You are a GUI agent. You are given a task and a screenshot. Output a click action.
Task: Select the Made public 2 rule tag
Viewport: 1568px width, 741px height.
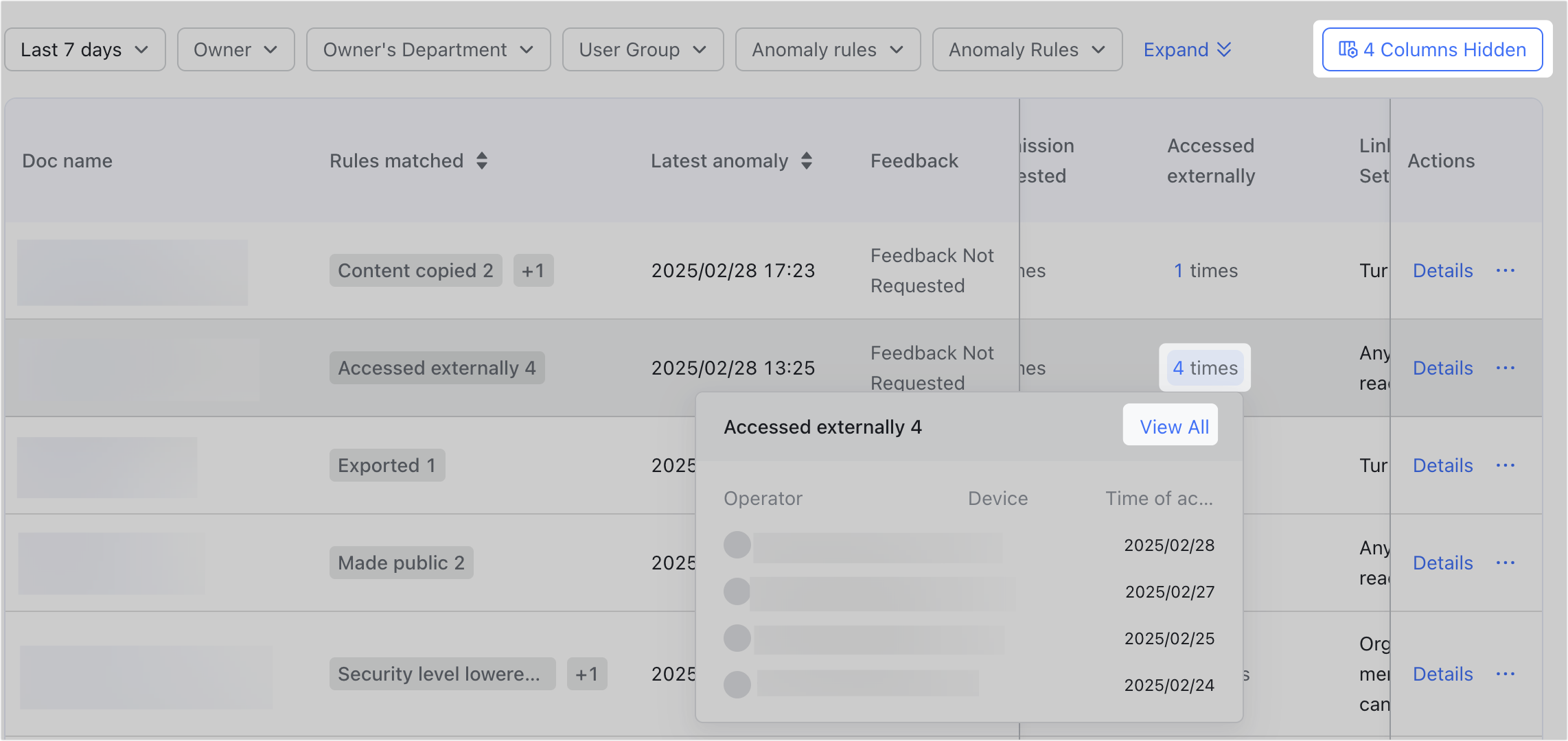click(x=401, y=563)
